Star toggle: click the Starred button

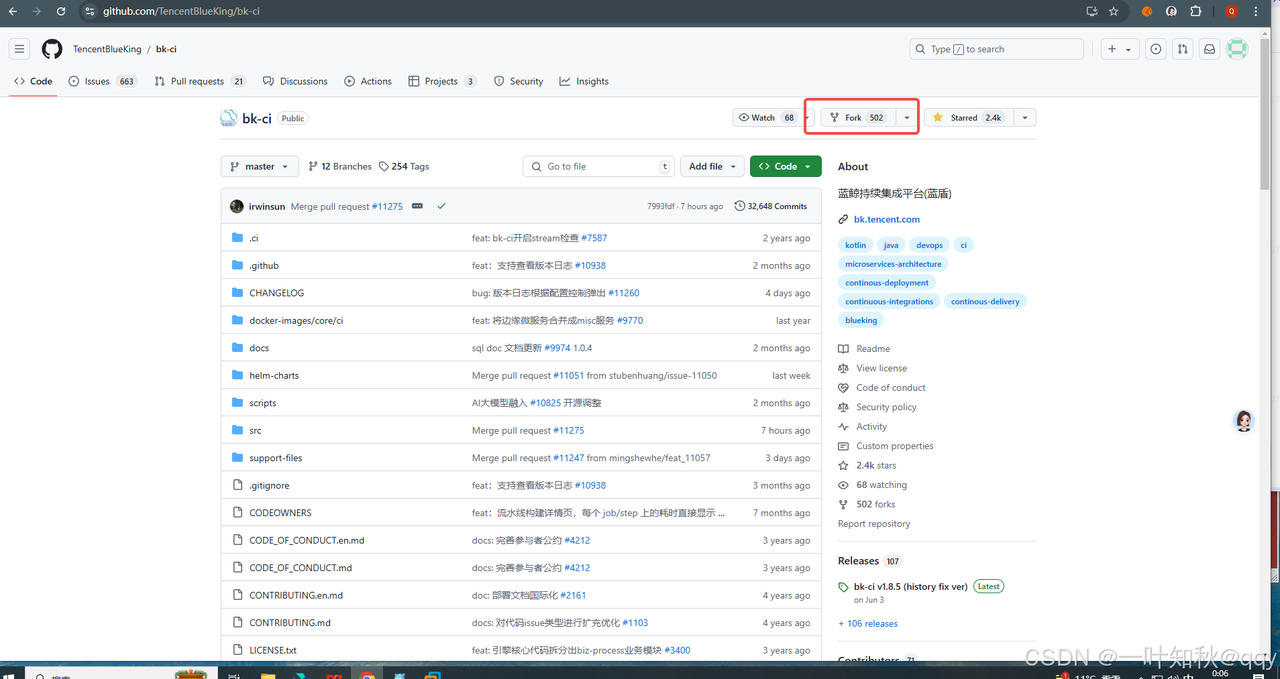[968, 118]
